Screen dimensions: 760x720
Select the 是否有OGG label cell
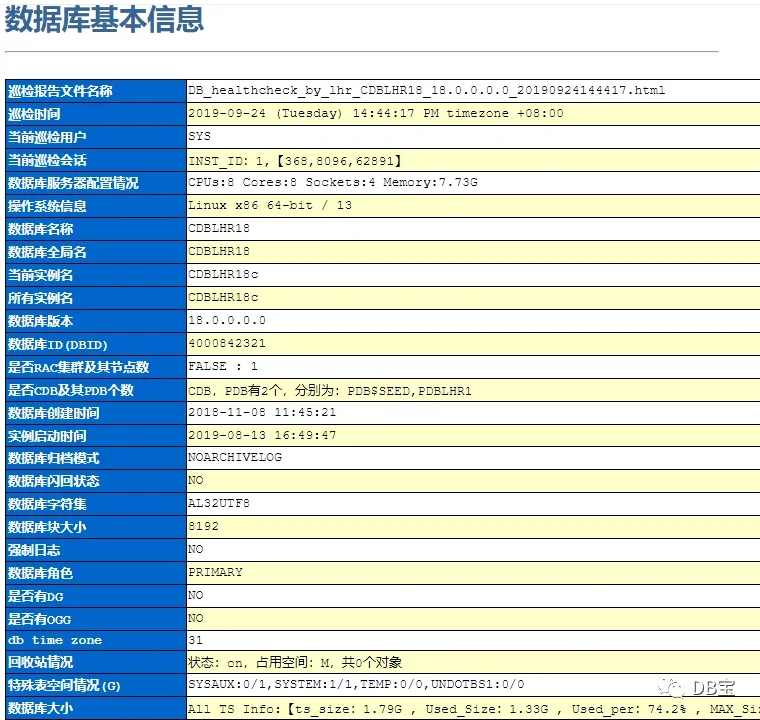96,620
